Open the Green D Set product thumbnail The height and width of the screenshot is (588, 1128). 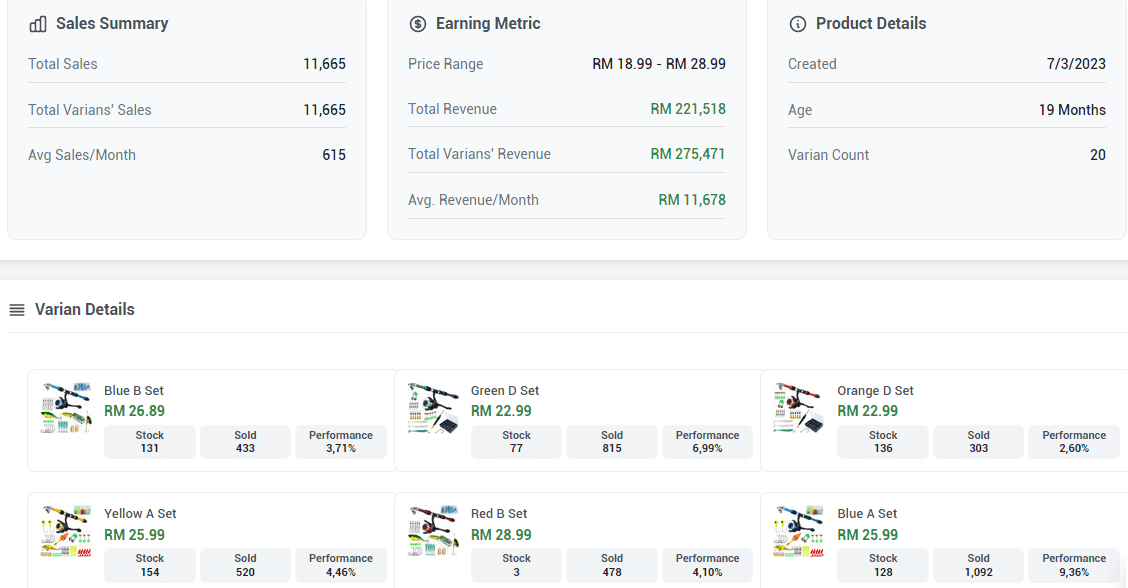[434, 408]
